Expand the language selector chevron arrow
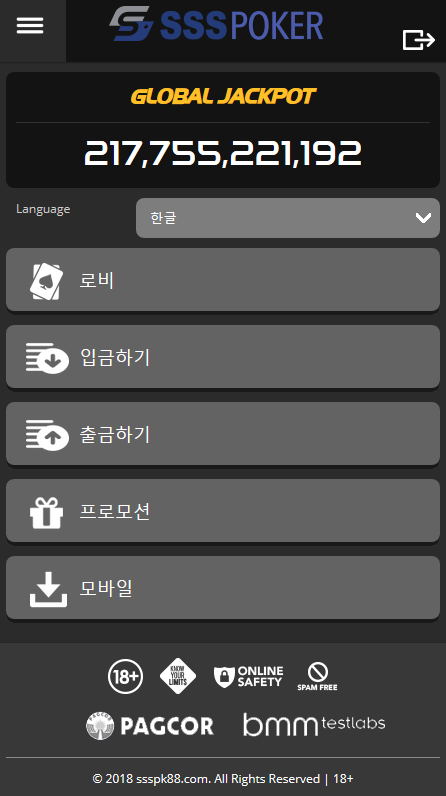 (x=423, y=218)
